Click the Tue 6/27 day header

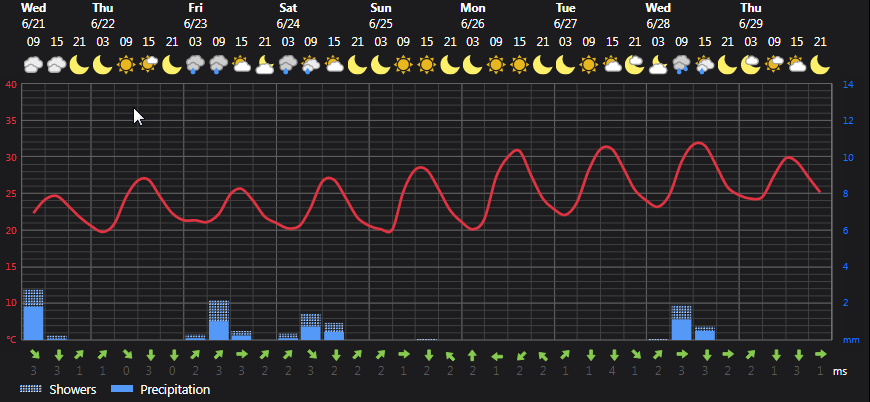565,16
